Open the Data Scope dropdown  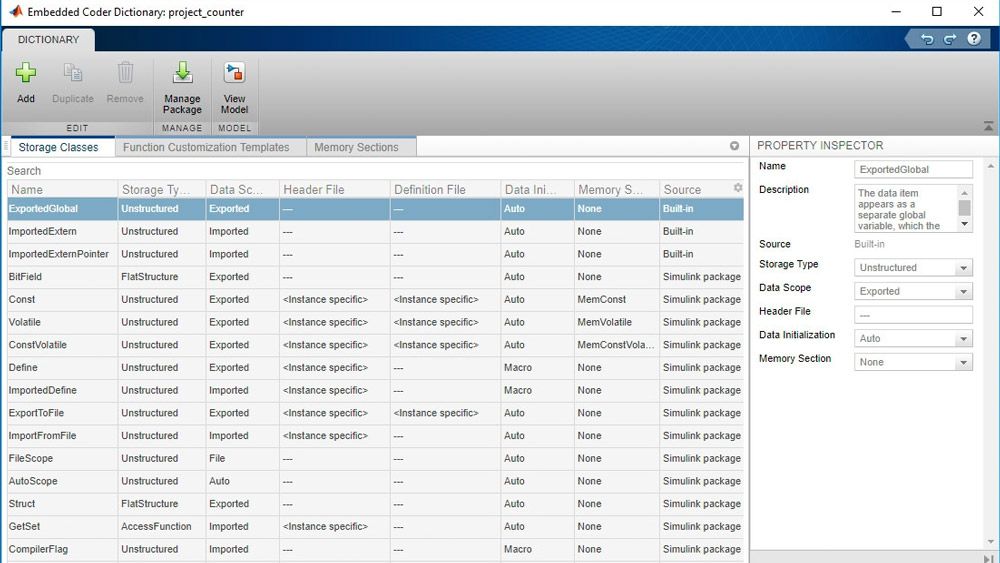[963, 292]
